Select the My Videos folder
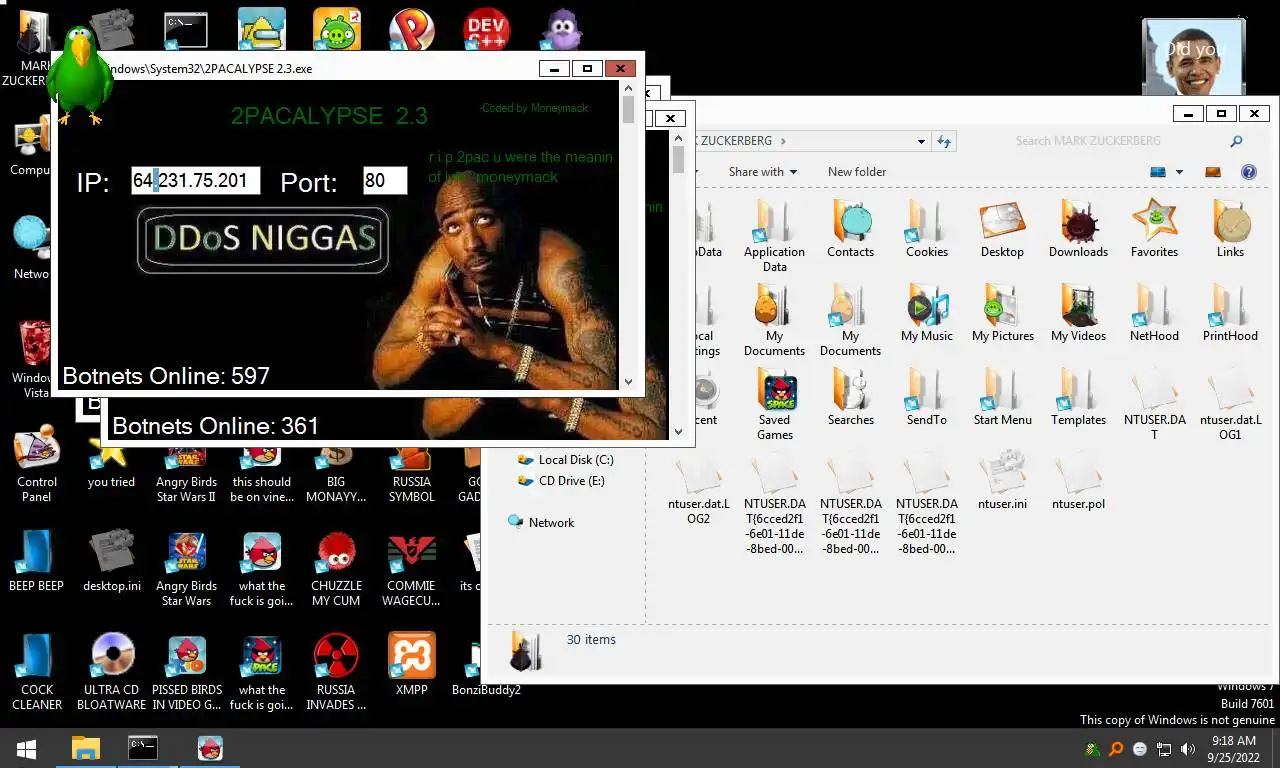This screenshot has height=768, width=1280. point(1078,313)
